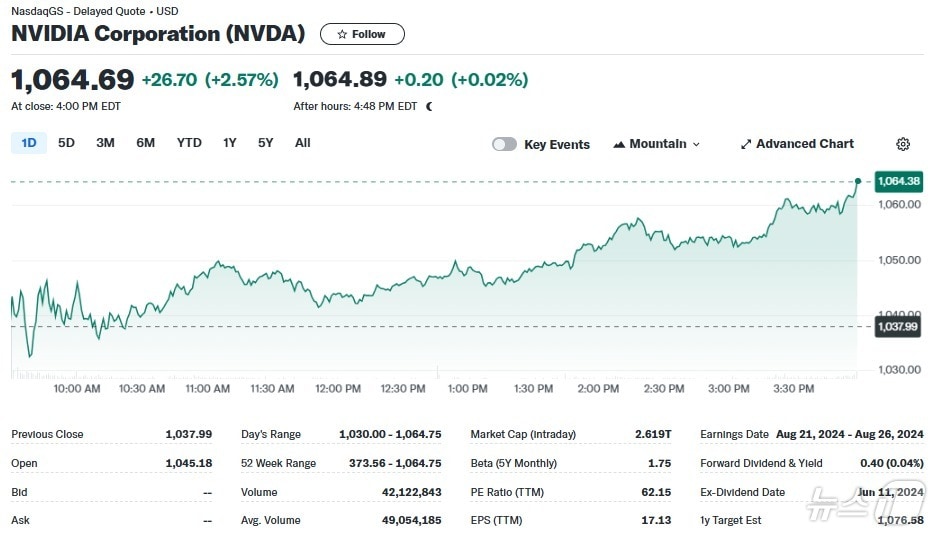936x537 pixels.
Task: Choose the 5Y time range
Action: point(265,143)
